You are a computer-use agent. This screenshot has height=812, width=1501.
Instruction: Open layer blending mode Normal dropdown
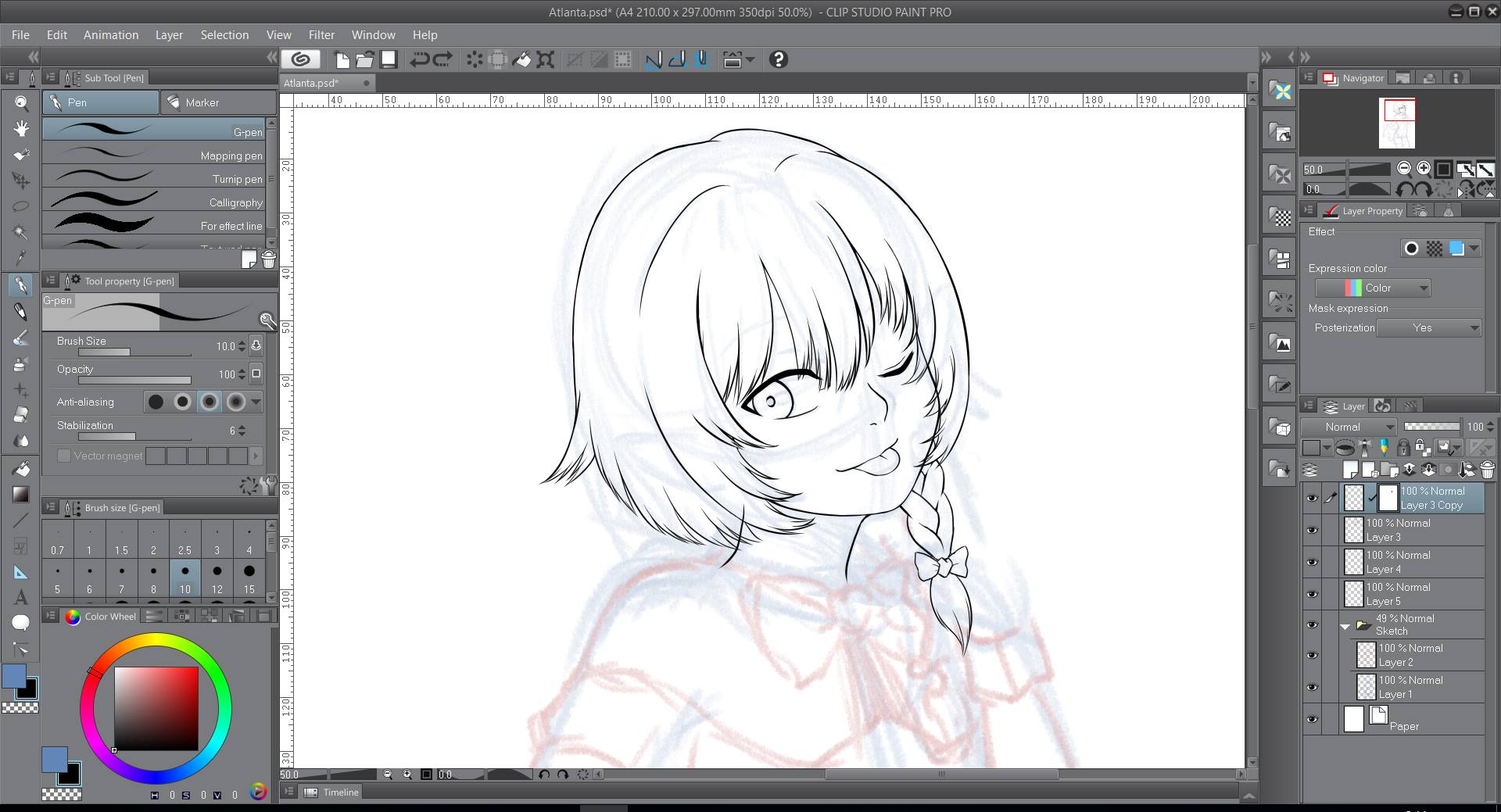(x=1349, y=427)
